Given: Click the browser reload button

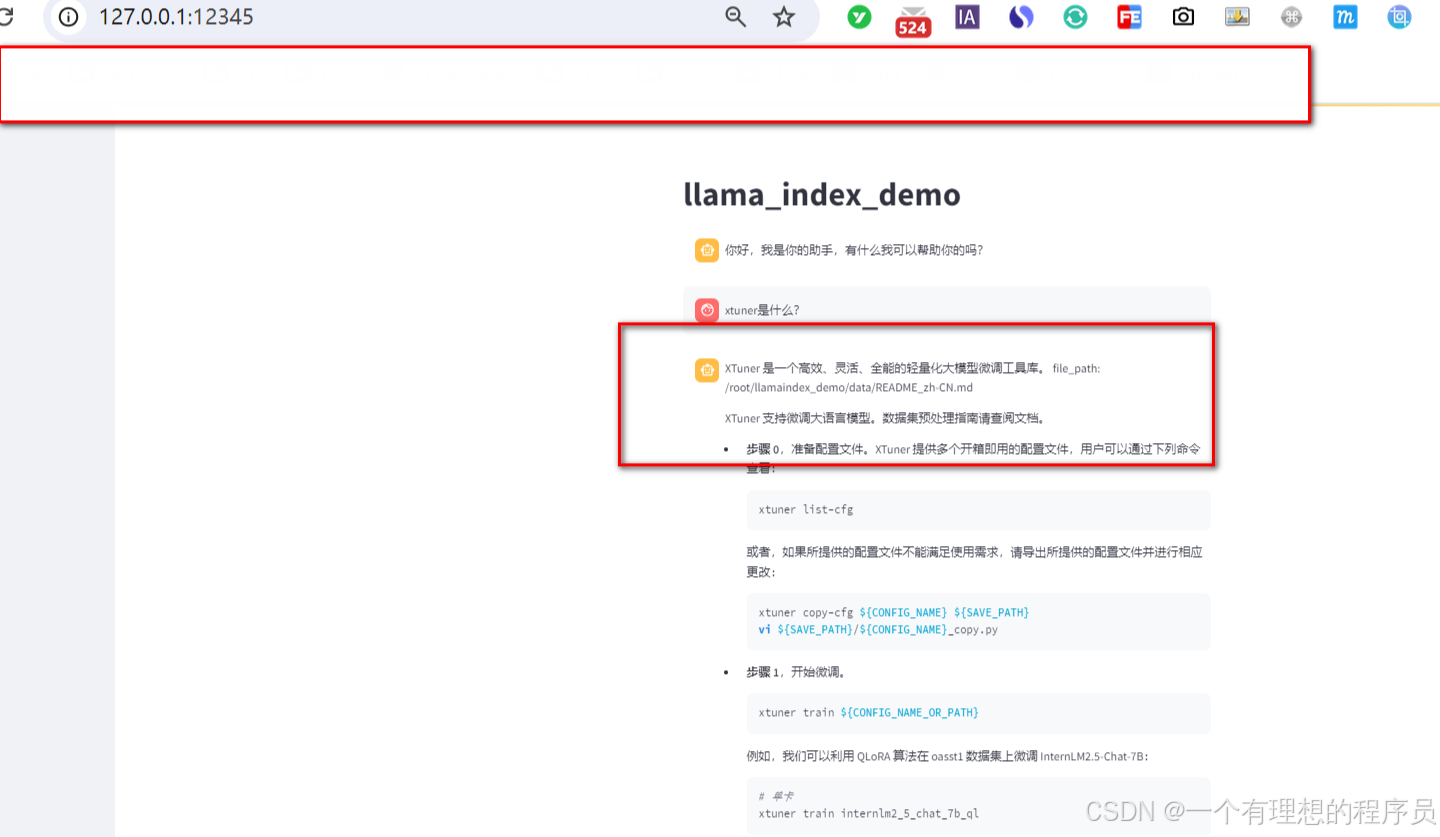Looking at the screenshot, I should pos(6,17).
